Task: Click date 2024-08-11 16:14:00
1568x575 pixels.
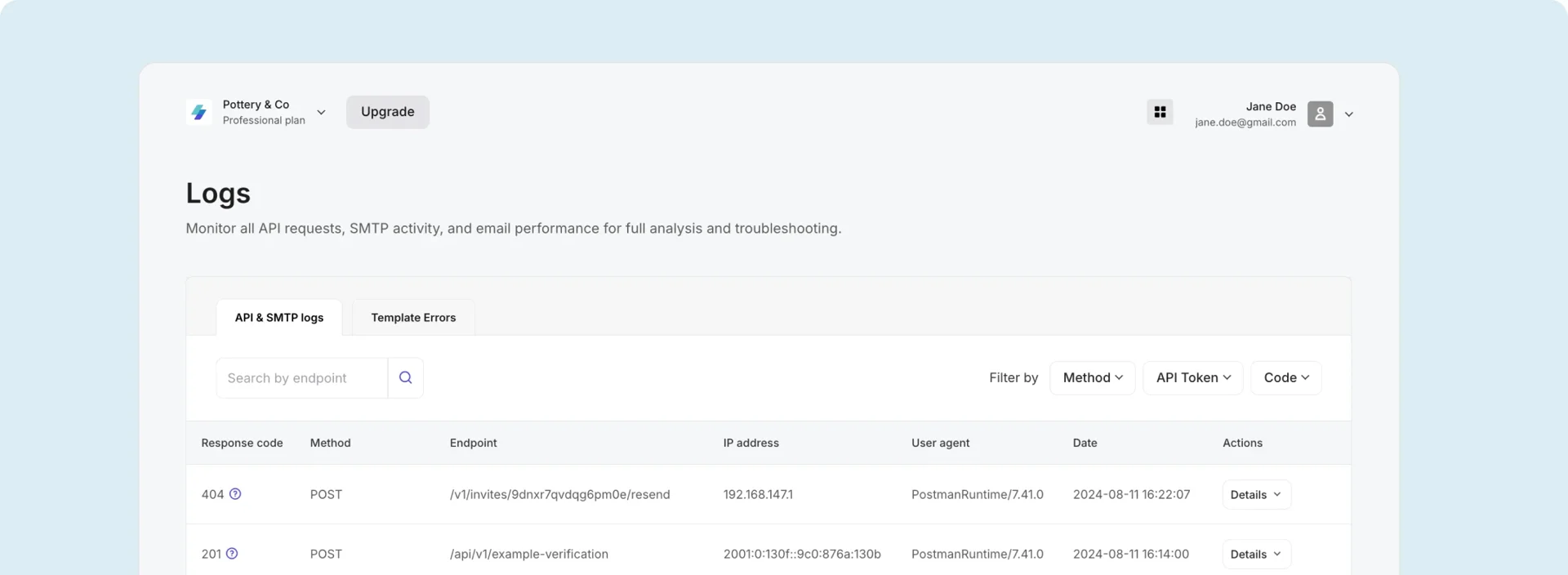Action: click(x=1130, y=554)
